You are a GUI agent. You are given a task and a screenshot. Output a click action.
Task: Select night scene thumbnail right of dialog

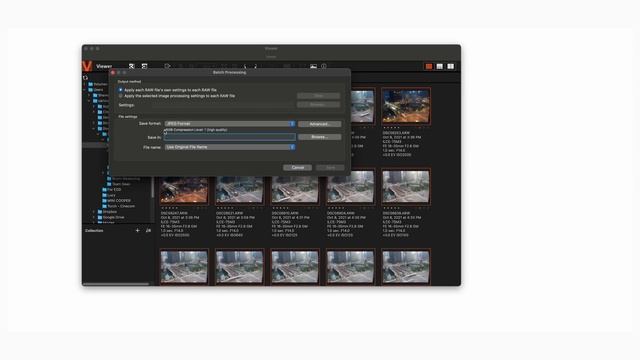click(406, 106)
